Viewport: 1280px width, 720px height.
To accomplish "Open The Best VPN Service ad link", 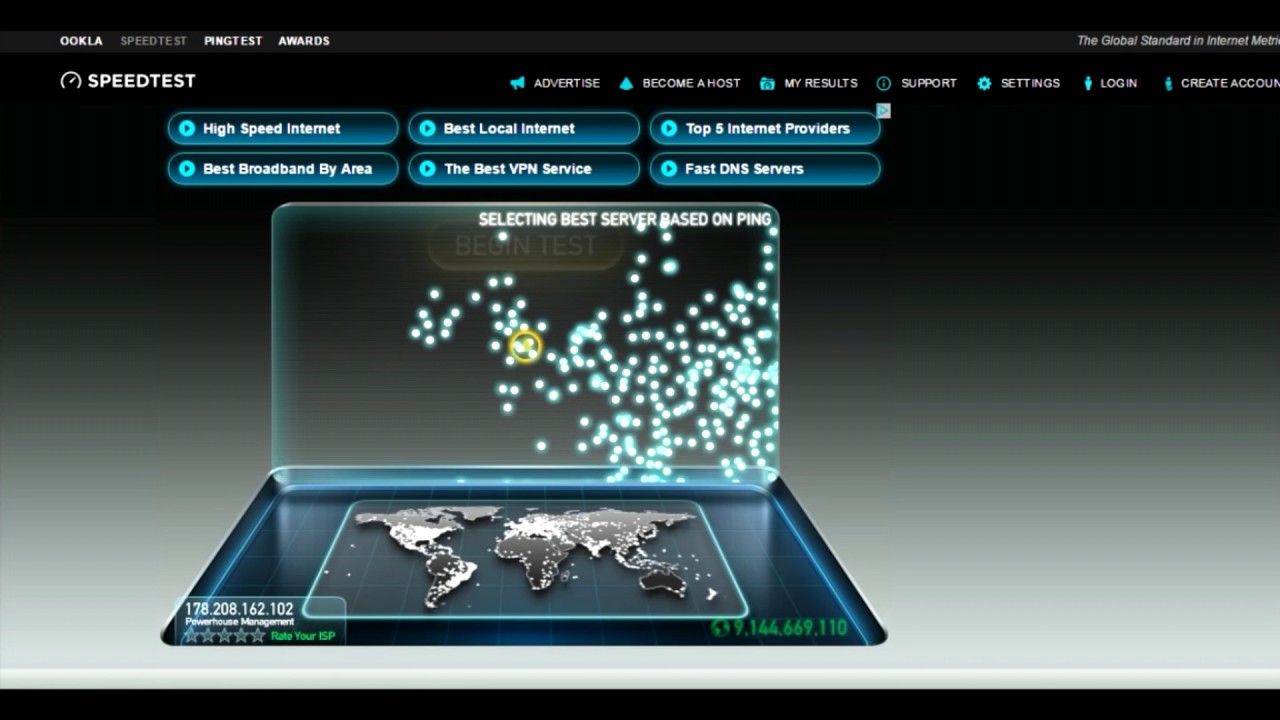I will click(x=524, y=169).
